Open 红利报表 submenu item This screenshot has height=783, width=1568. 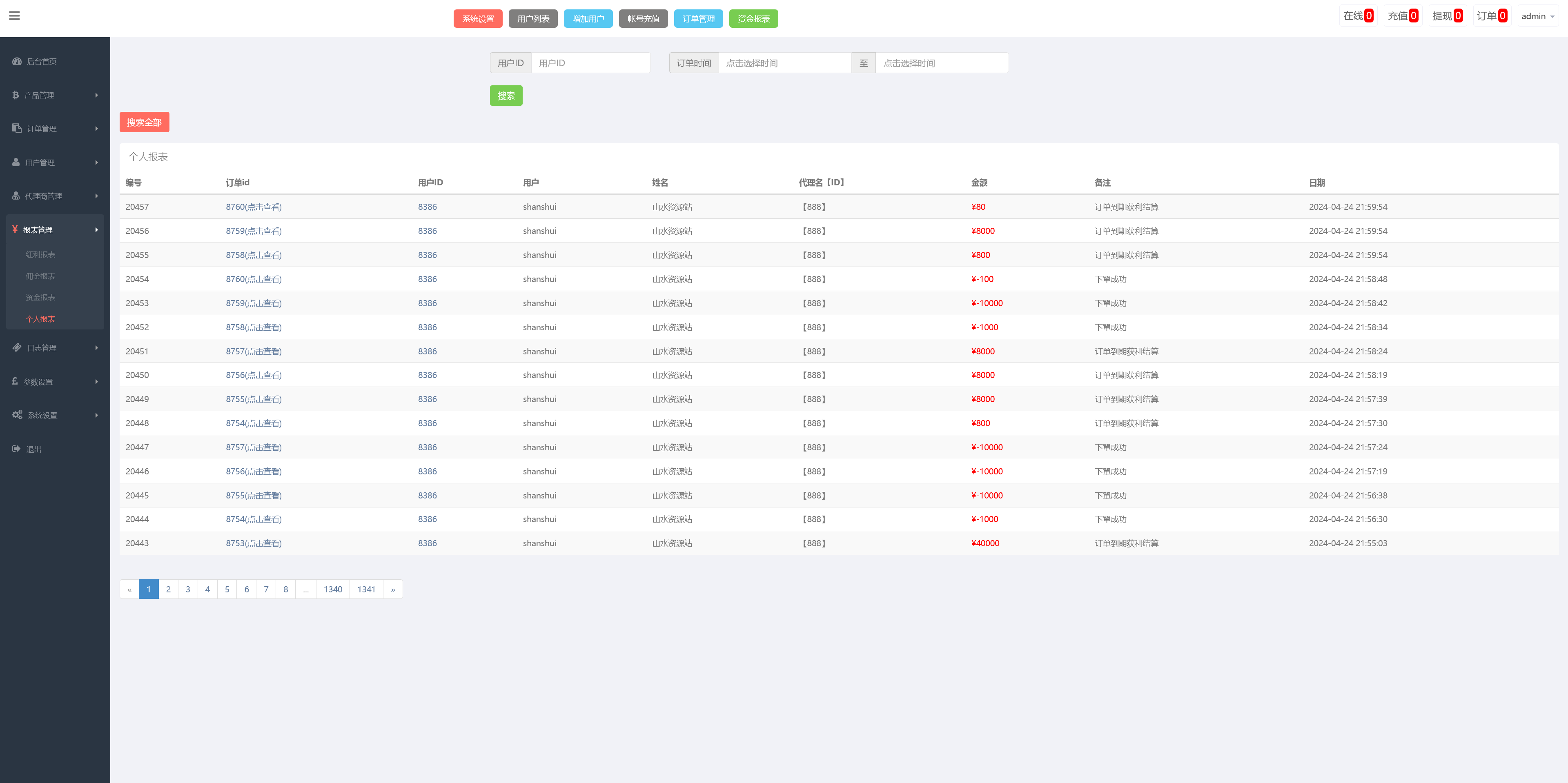tap(40, 254)
